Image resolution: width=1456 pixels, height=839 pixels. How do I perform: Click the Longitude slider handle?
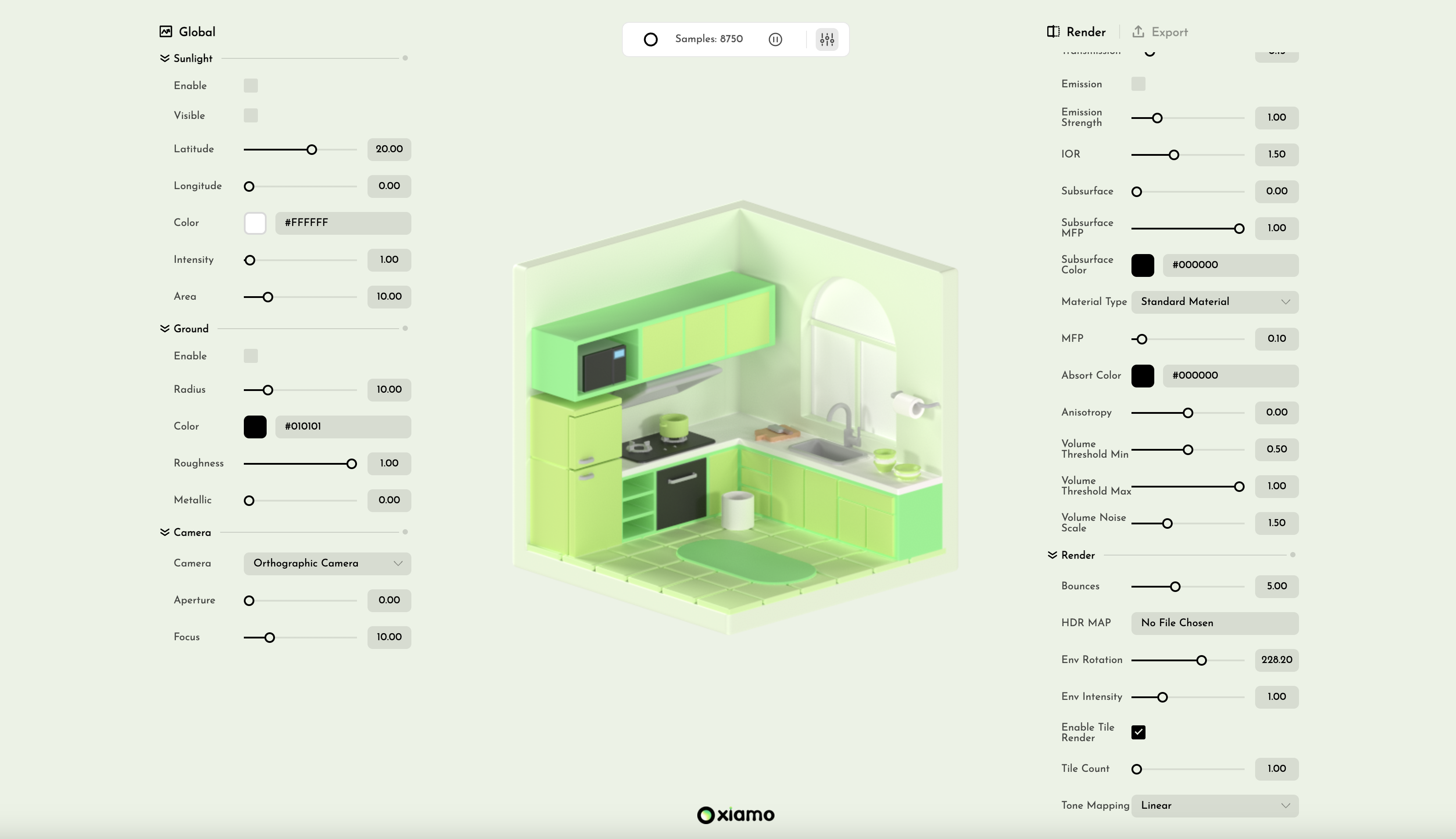point(249,186)
